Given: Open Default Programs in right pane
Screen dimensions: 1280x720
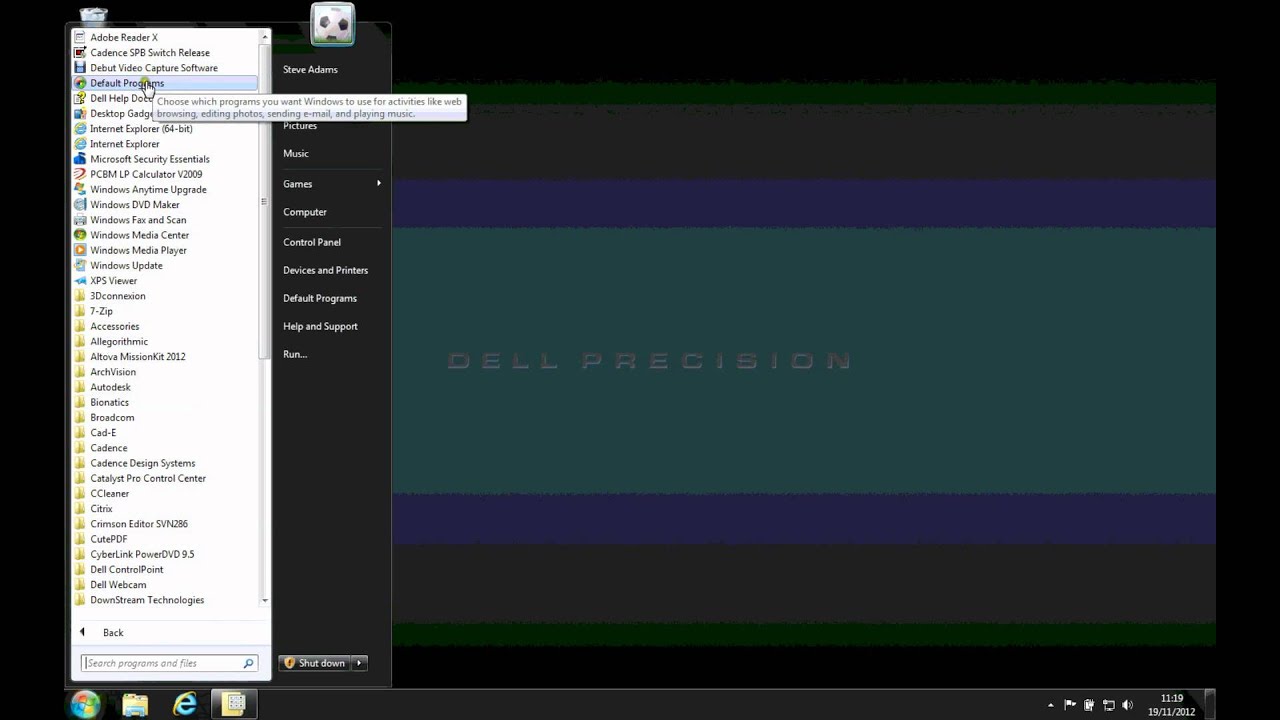Looking at the screenshot, I should click(x=320, y=298).
